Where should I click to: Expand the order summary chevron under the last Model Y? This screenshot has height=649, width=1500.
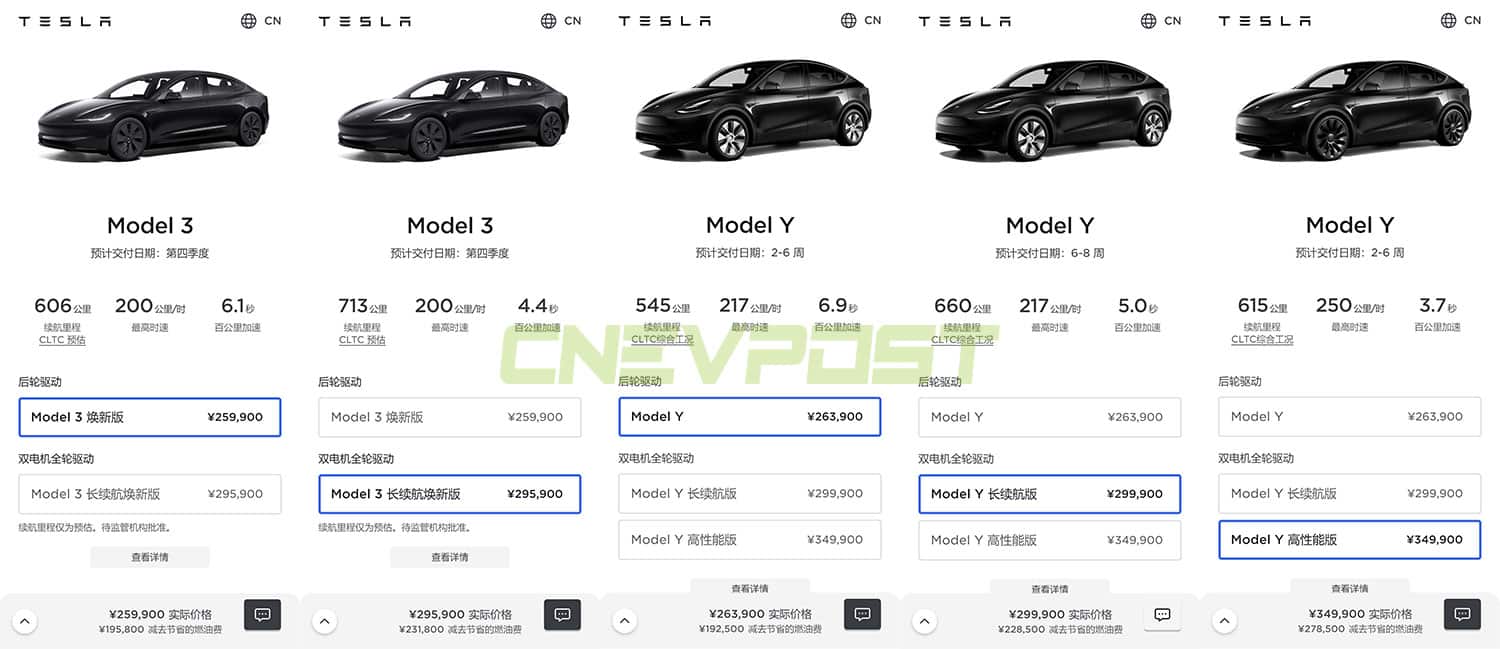1225,620
